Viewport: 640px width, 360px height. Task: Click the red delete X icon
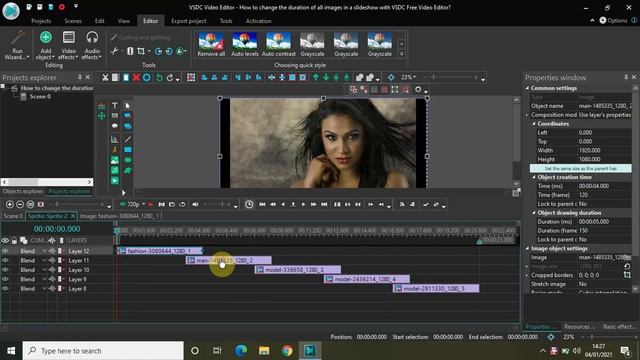click(136, 78)
